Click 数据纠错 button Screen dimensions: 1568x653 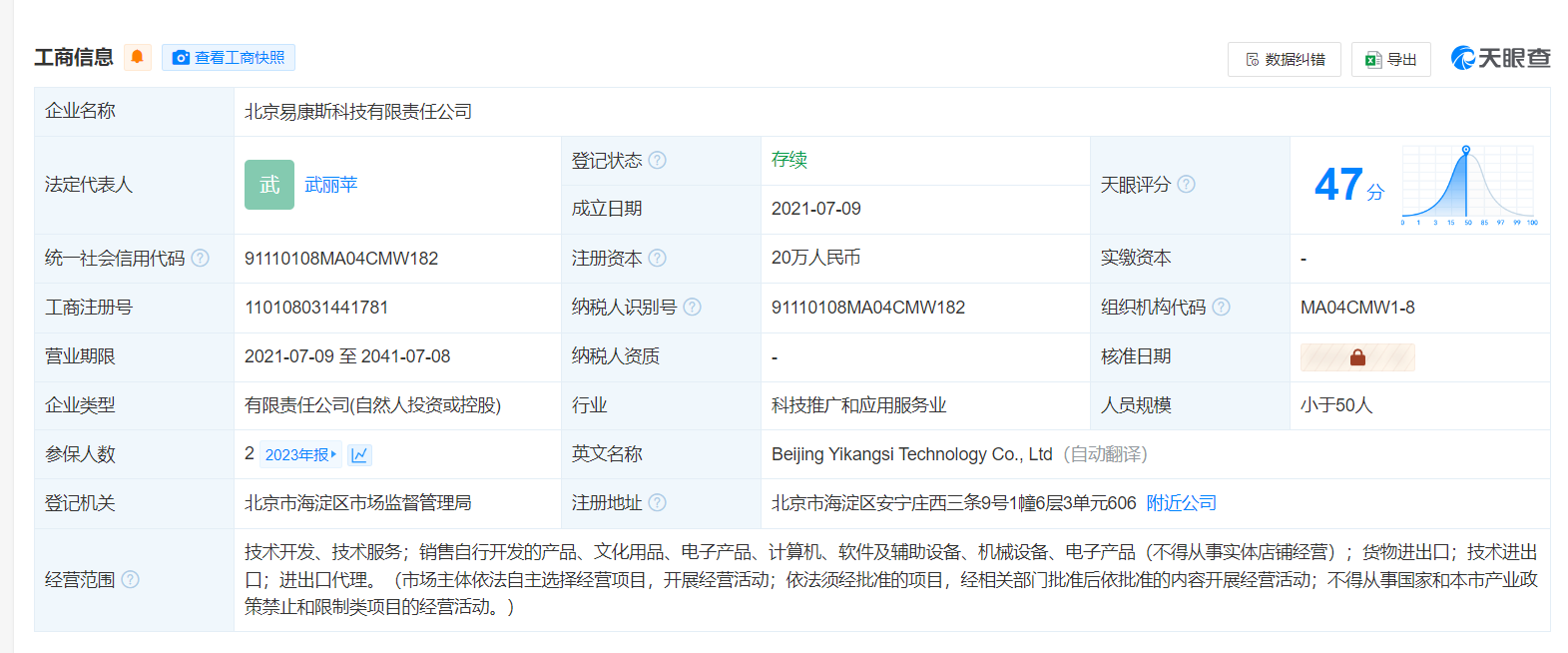(x=1285, y=59)
